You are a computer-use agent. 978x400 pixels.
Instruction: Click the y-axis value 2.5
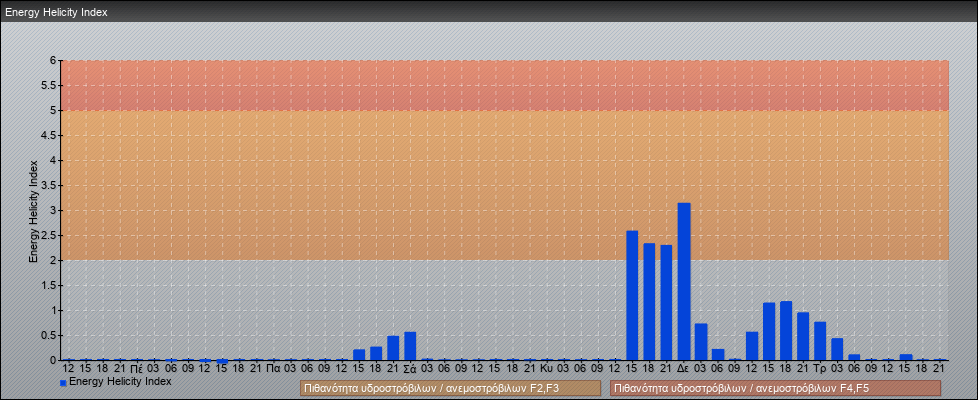tap(50, 235)
